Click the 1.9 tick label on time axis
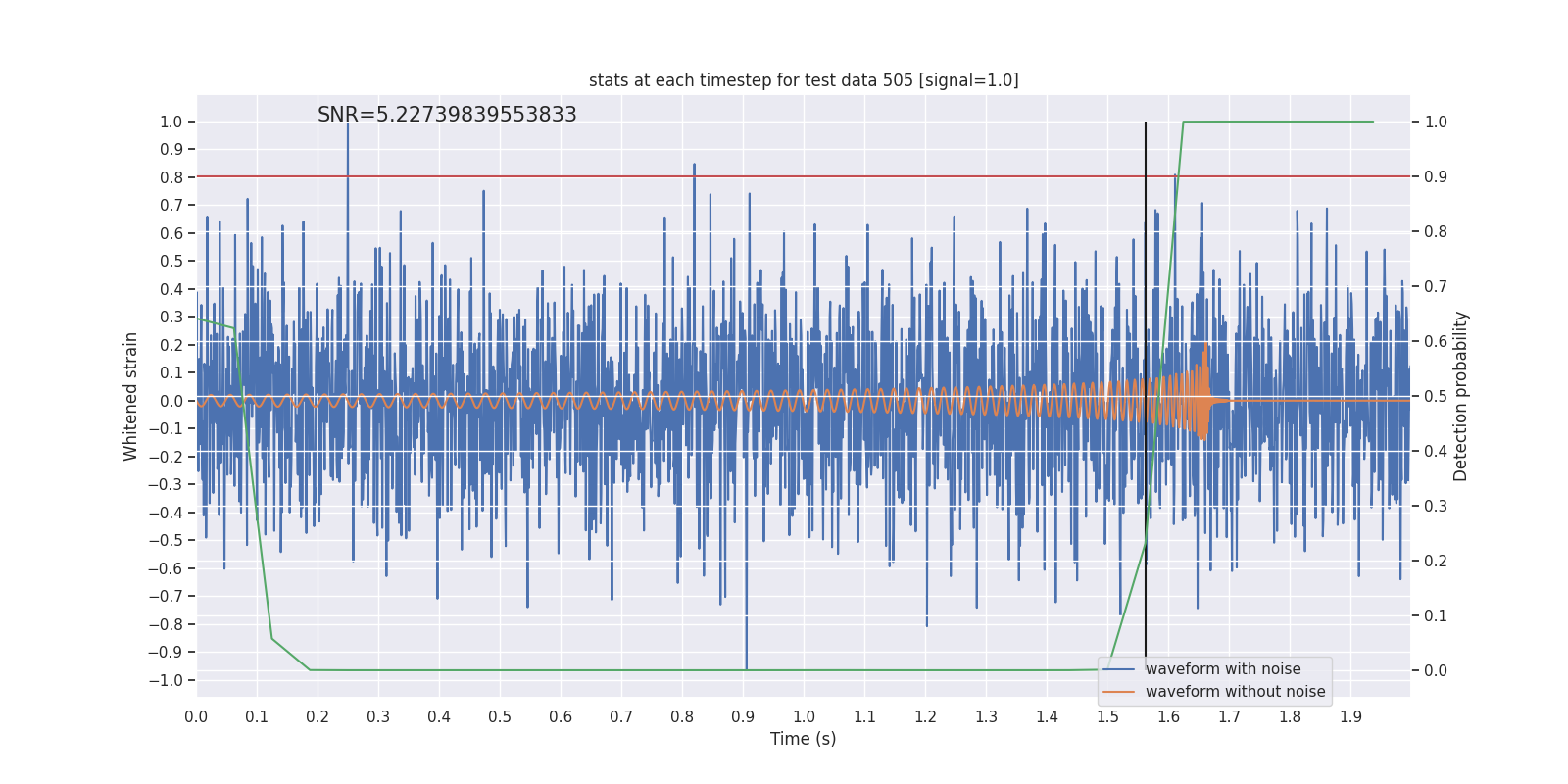This screenshot has height=784, width=1568. click(x=1350, y=717)
